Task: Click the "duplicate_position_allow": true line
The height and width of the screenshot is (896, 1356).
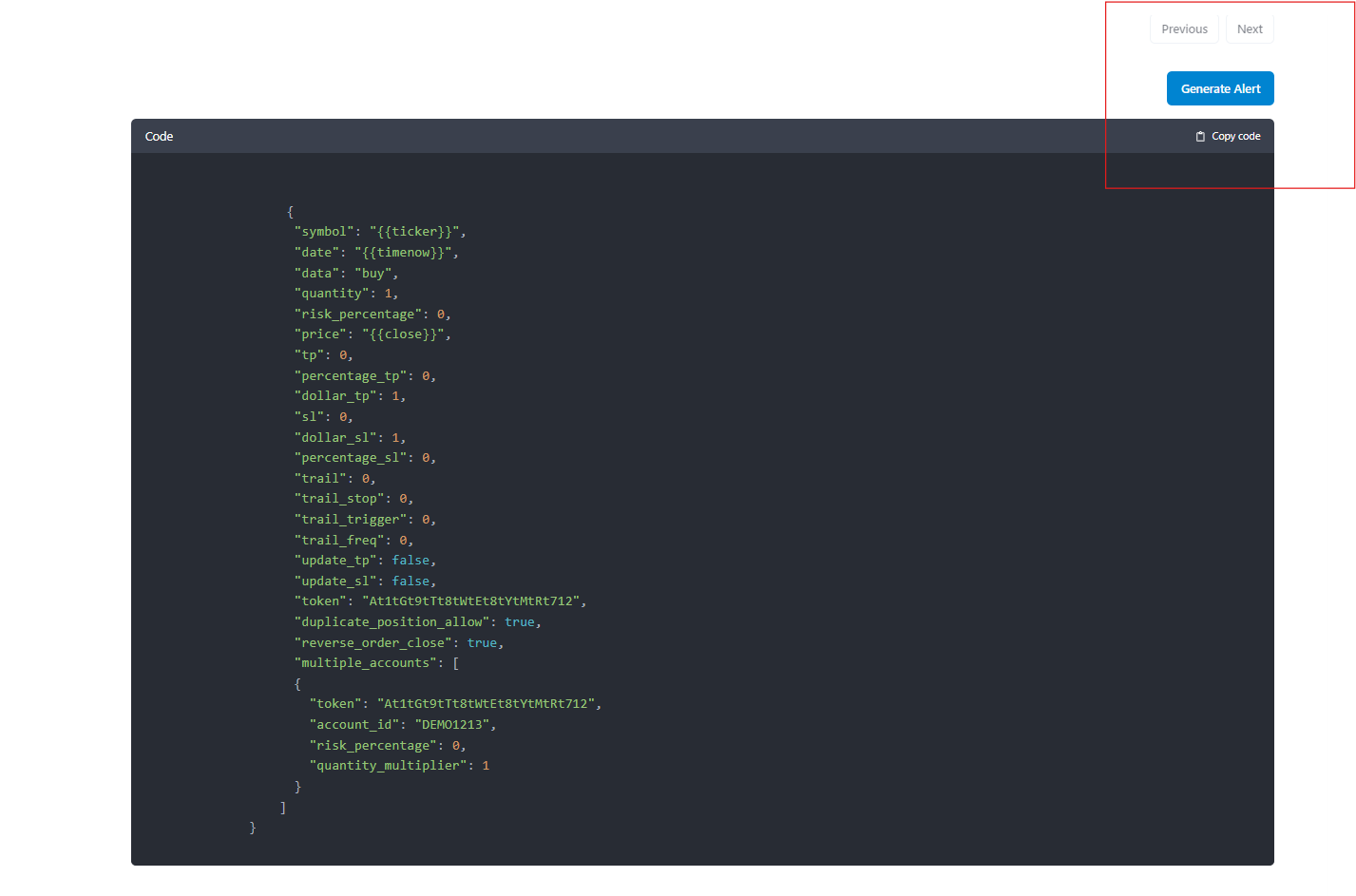Action: pyautogui.click(x=417, y=622)
